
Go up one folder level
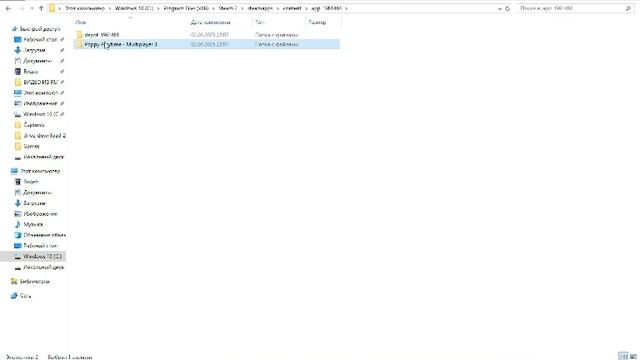point(41,8)
